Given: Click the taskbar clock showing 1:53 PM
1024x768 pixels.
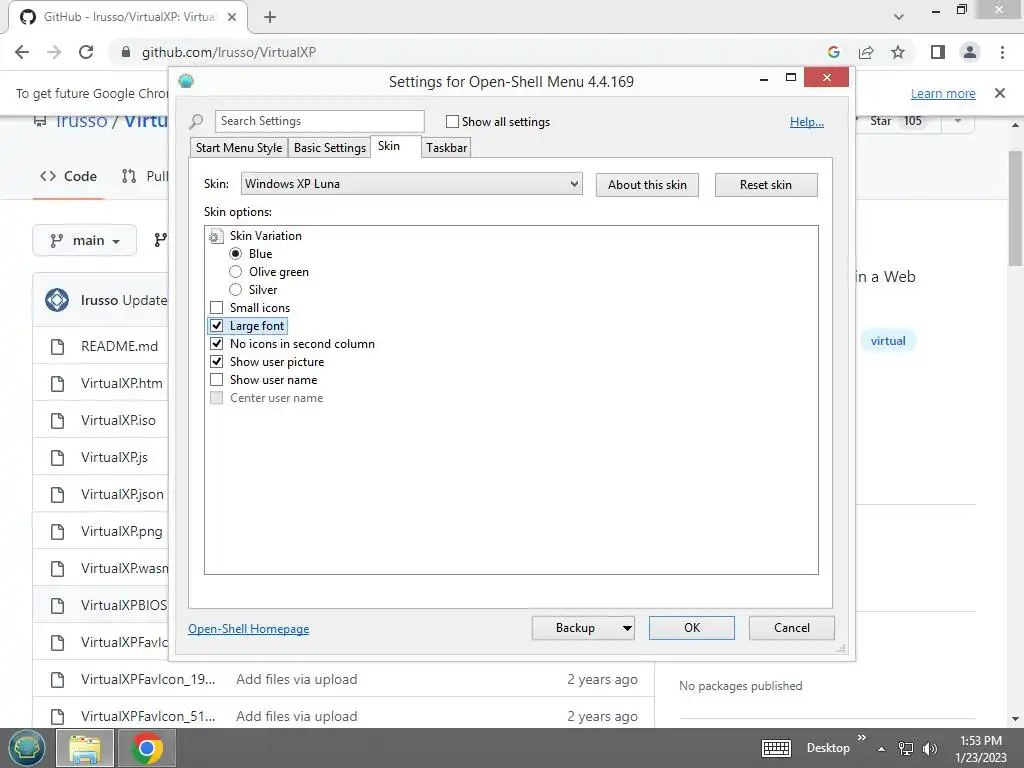Looking at the screenshot, I should [981, 749].
